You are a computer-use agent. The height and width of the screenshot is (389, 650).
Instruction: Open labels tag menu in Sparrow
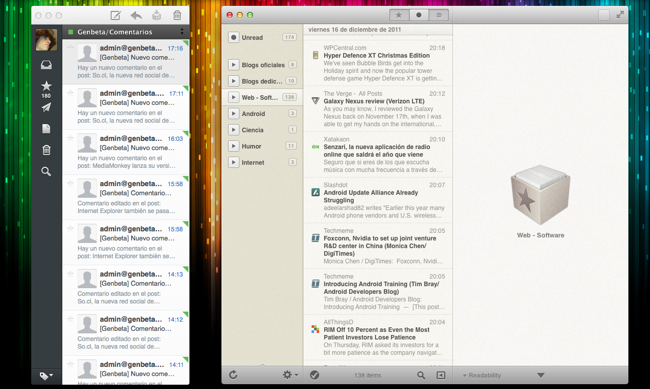46,376
